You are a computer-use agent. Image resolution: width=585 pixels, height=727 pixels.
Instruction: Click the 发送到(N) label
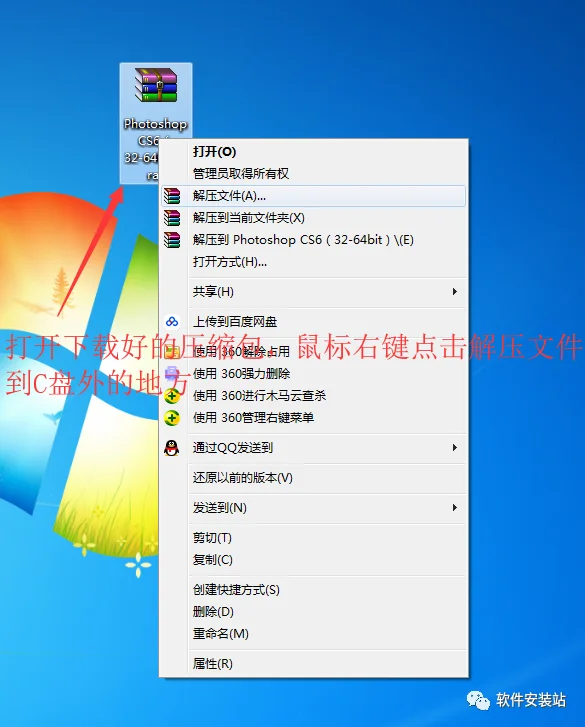tap(220, 508)
